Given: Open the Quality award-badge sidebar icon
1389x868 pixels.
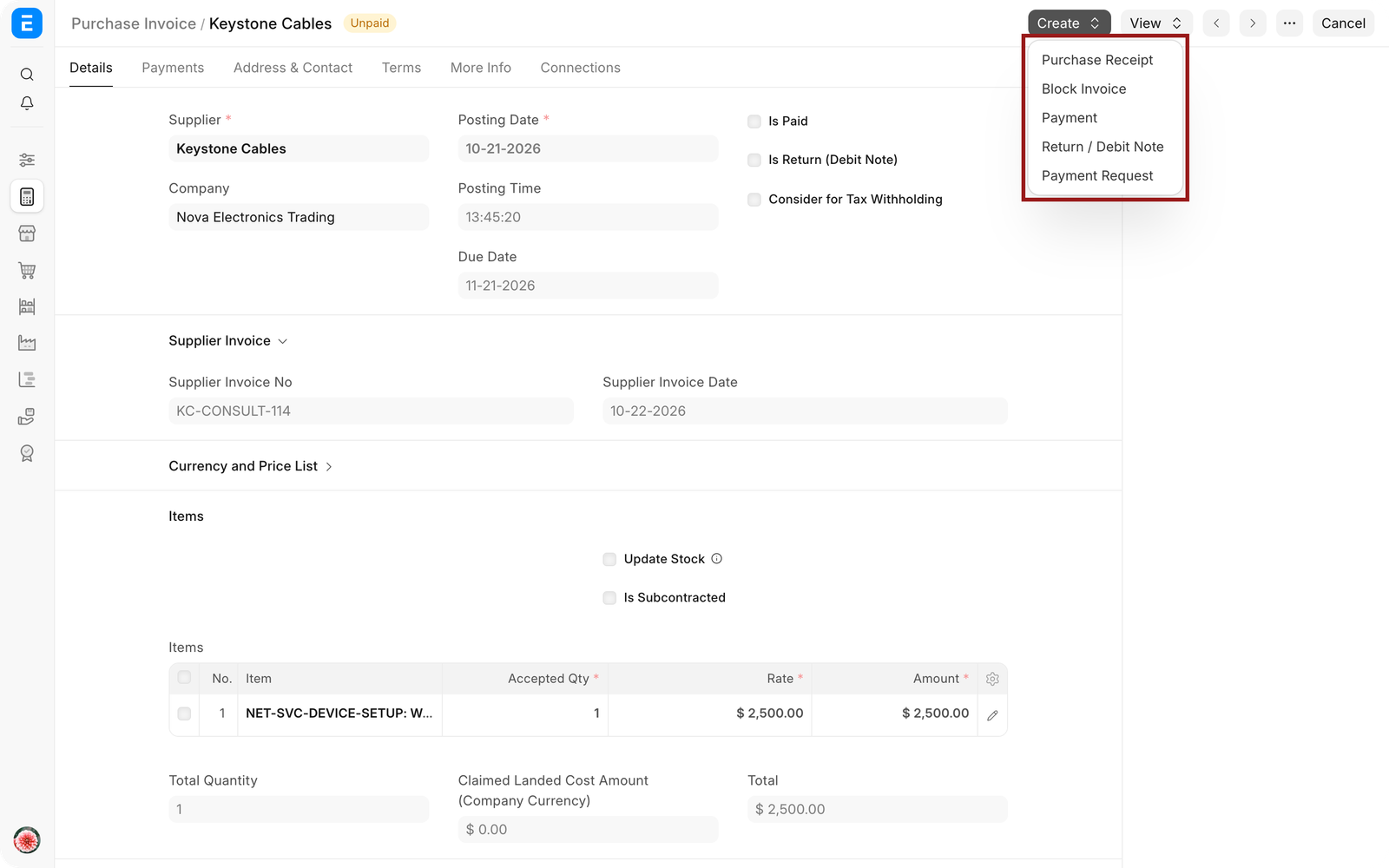Looking at the screenshot, I should click(27, 453).
